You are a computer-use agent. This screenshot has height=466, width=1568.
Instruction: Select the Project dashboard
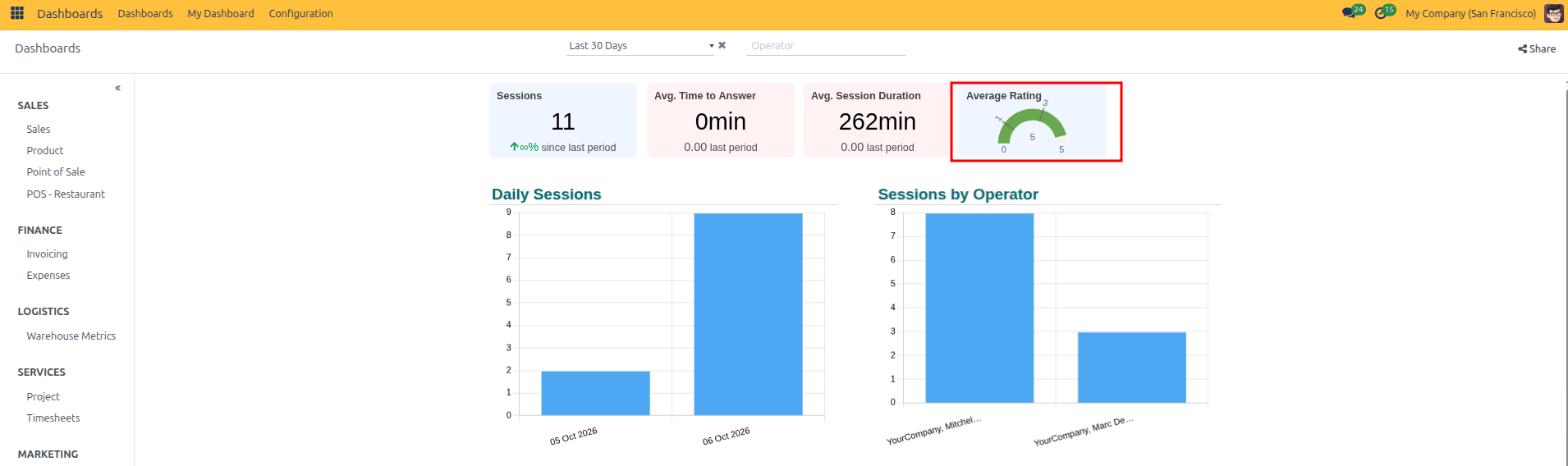pos(43,396)
